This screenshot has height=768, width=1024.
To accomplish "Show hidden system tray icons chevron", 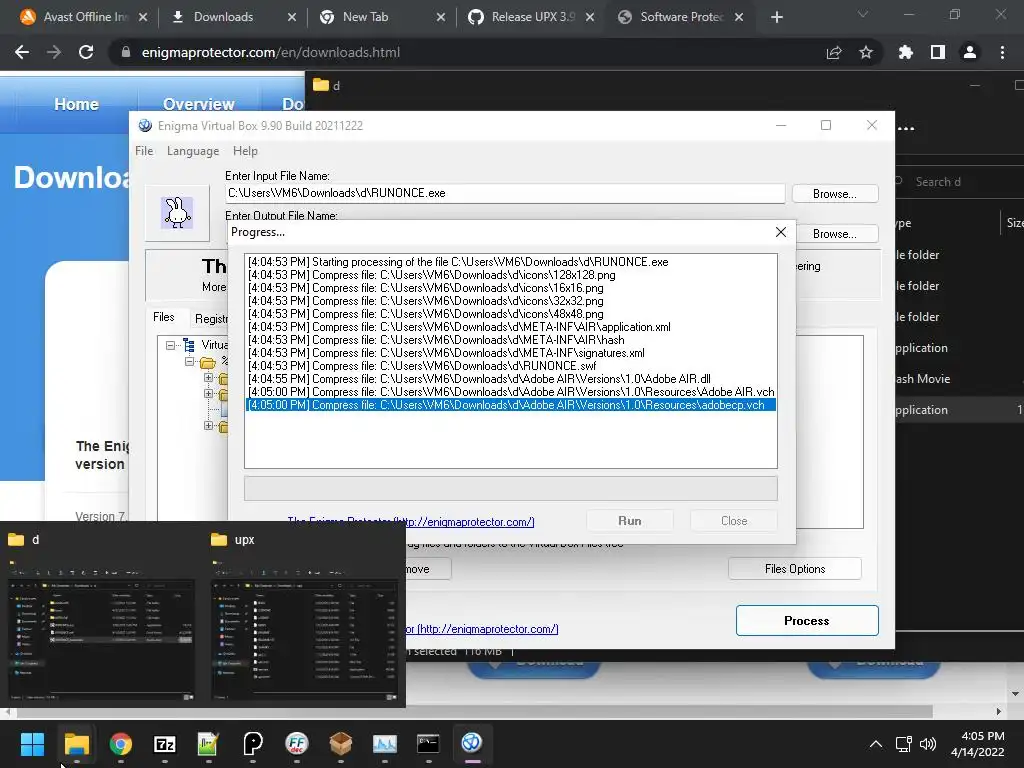I will coord(876,744).
